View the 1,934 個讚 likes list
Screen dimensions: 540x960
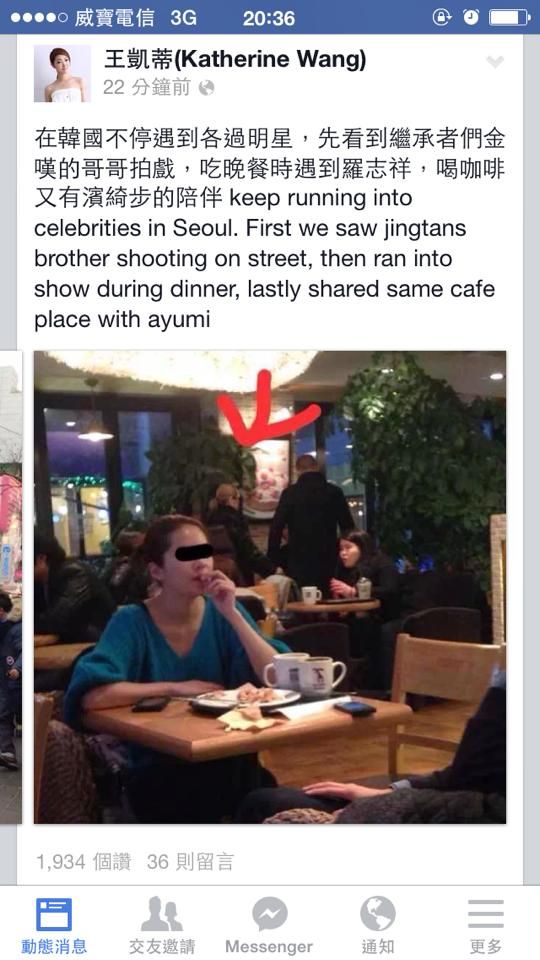click(84, 862)
